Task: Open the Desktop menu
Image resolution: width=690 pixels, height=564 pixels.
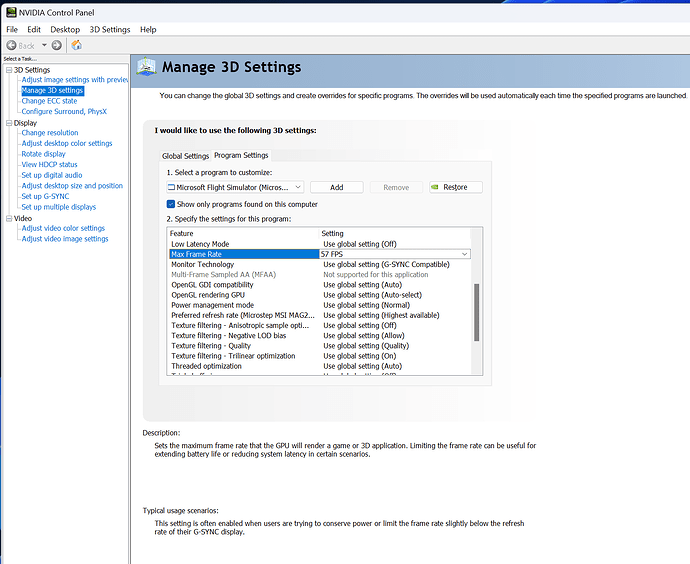Action: pyautogui.click(x=65, y=29)
